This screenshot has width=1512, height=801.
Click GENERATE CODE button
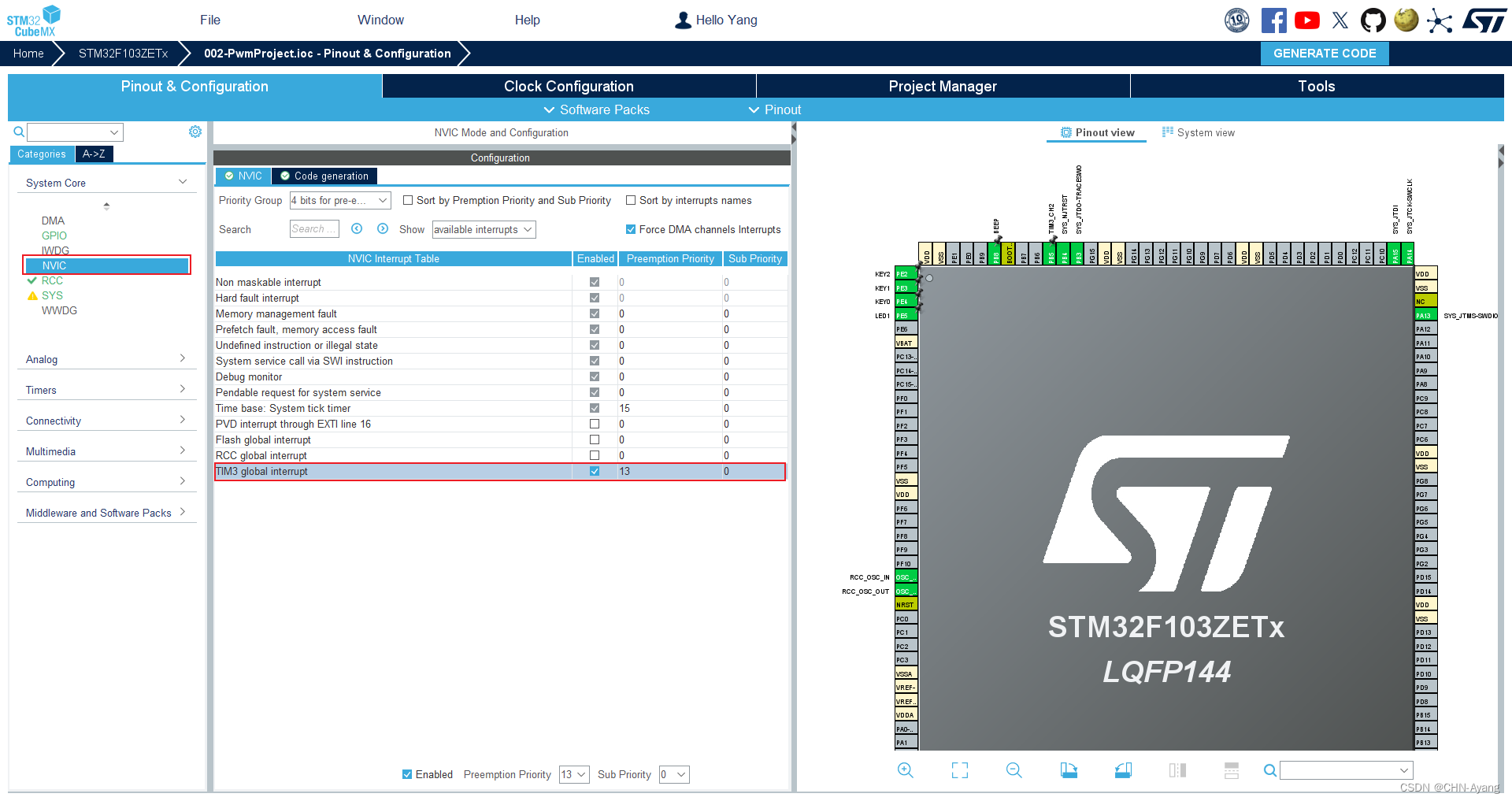coord(1325,54)
